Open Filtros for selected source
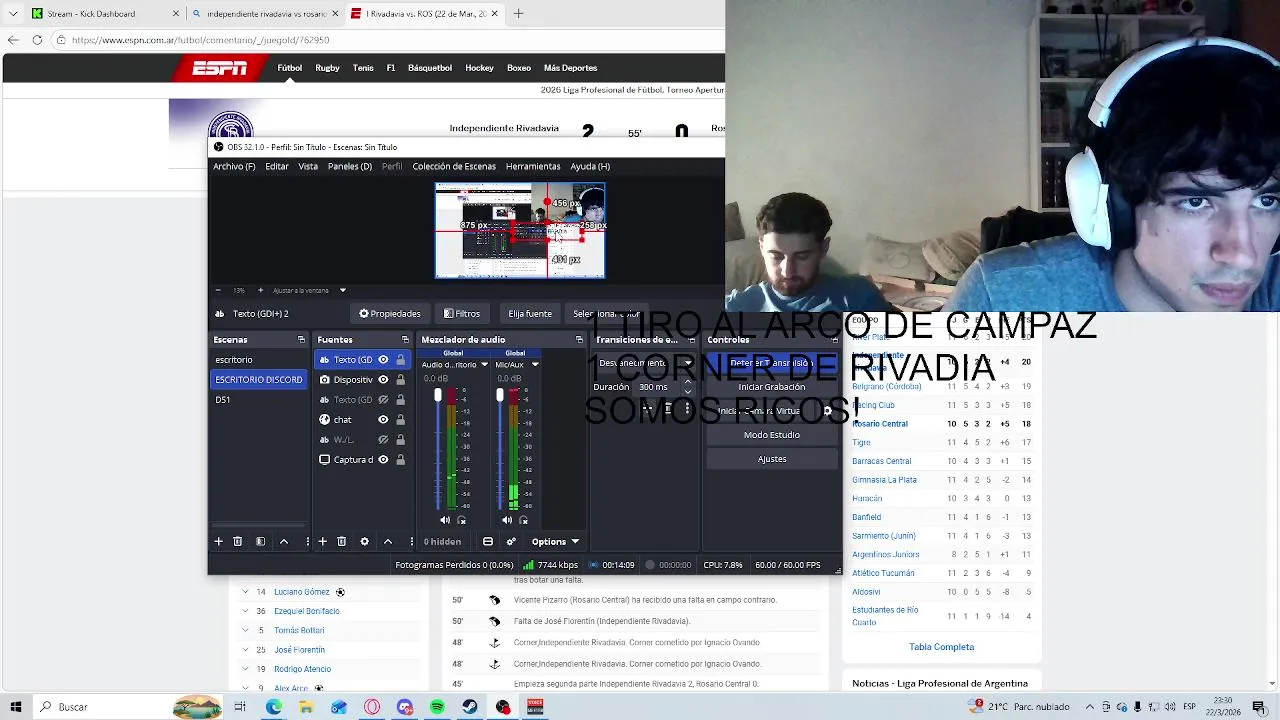The width and height of the screenshot is (1280, 720). (462, 313)
